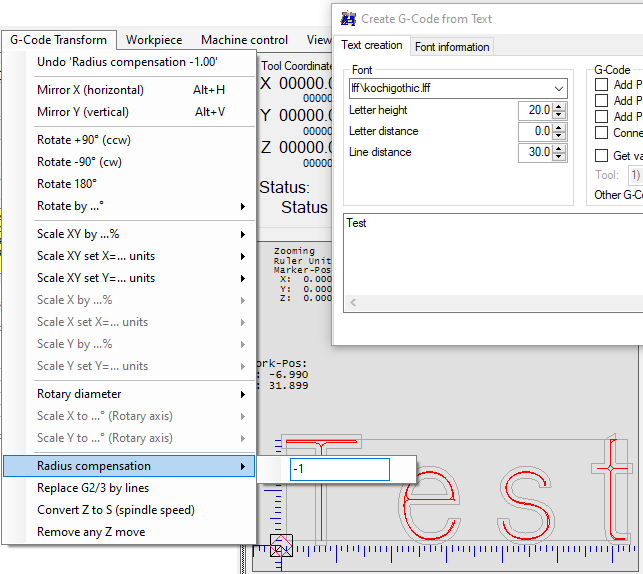Decrease Line distance with the down arrow
Image resolution: width=643 pixels, height=574 pixels.
click(x=561, y=157)
